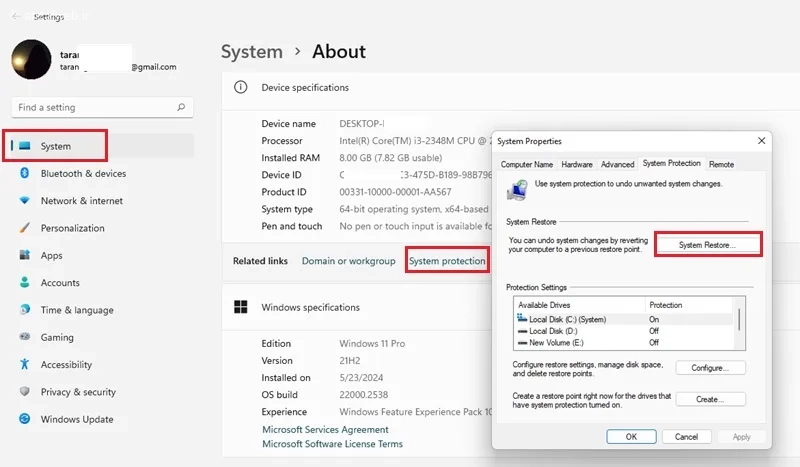
Task: Click the Network & internet wifi icon
Action: coord(24,201)
